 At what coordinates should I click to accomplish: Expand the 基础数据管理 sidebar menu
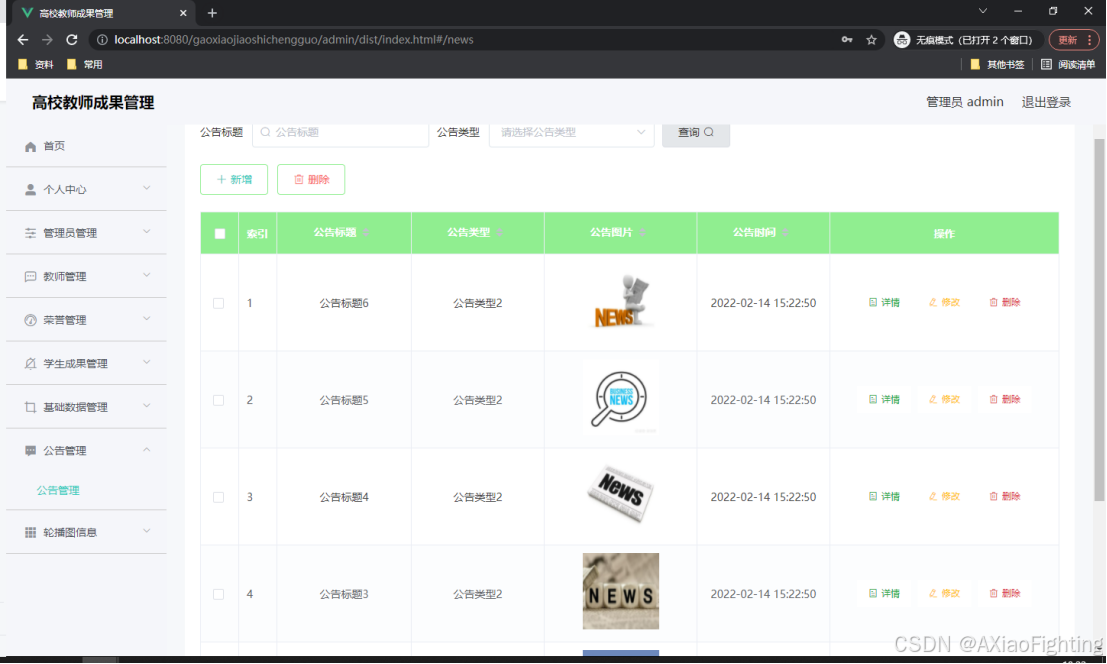[86, 407]
